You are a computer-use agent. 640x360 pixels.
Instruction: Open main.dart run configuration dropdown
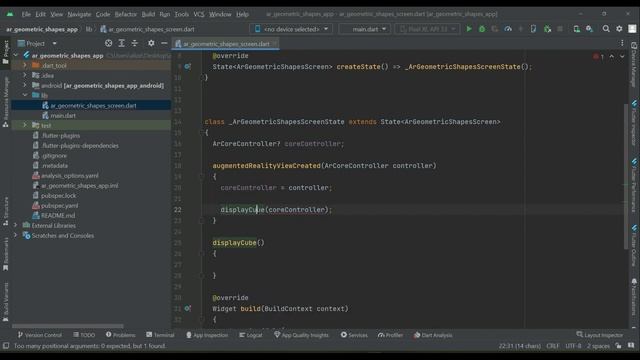click(x=365, y=29)
